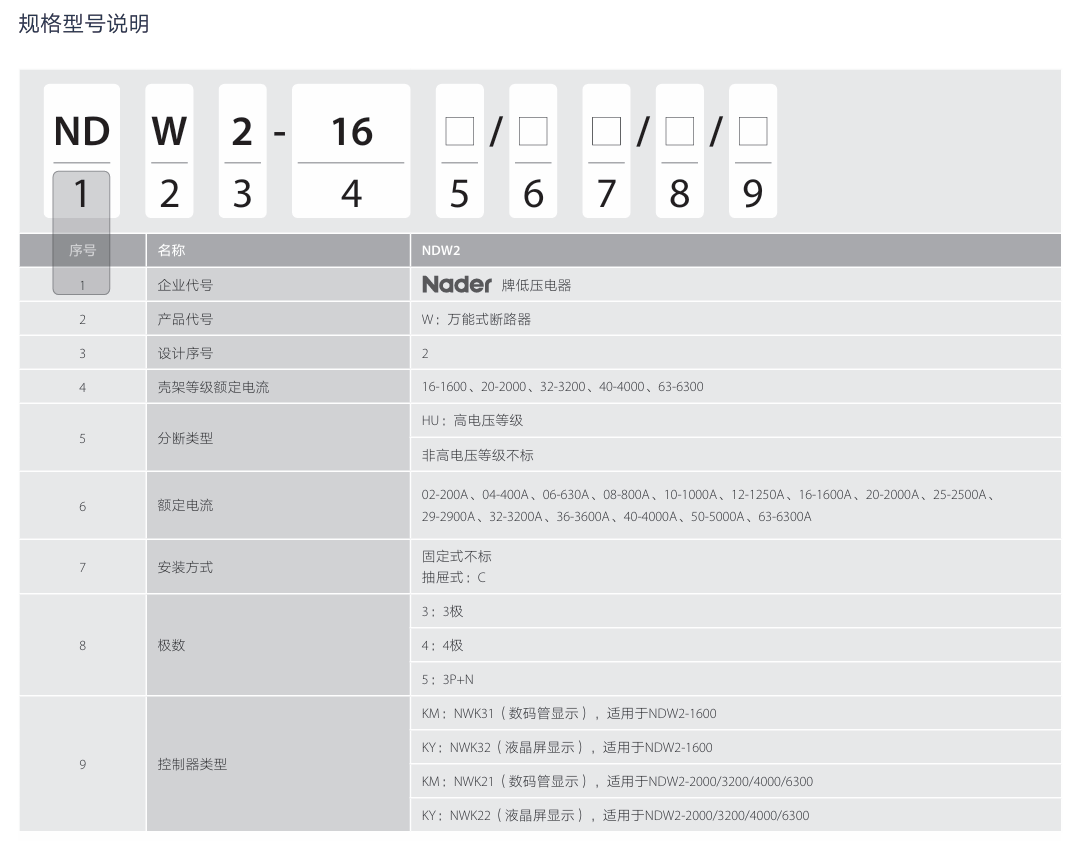Select the empty box above number 6

click(533, 131)
